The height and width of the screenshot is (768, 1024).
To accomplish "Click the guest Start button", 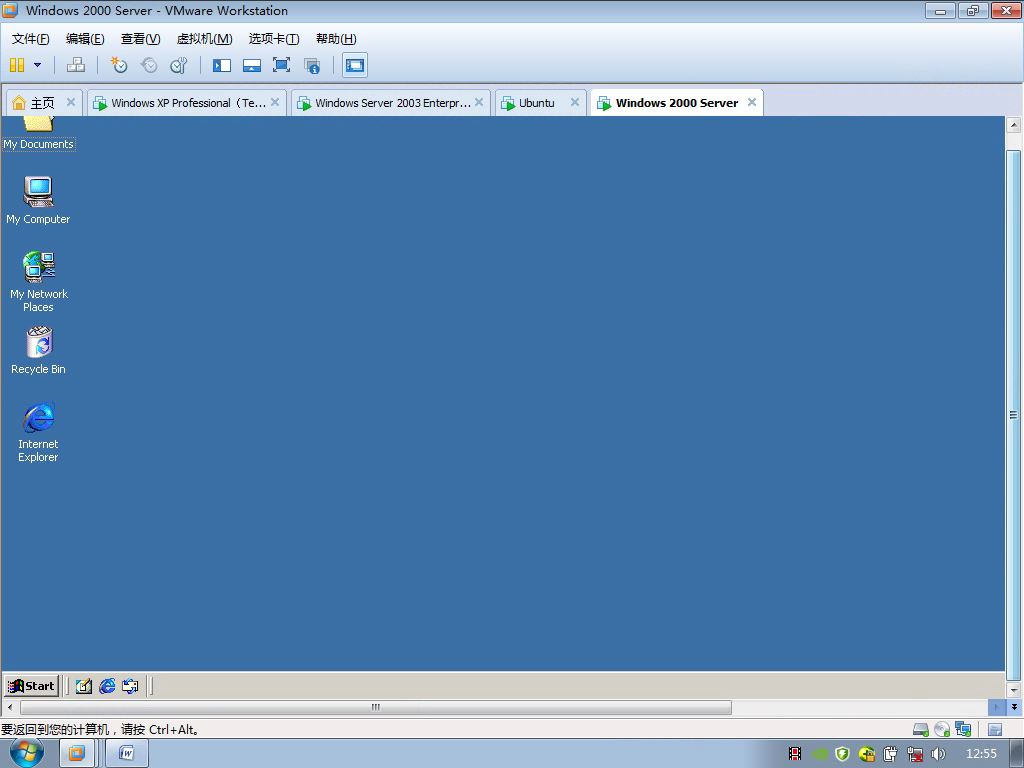I will [x=31, y=686].
